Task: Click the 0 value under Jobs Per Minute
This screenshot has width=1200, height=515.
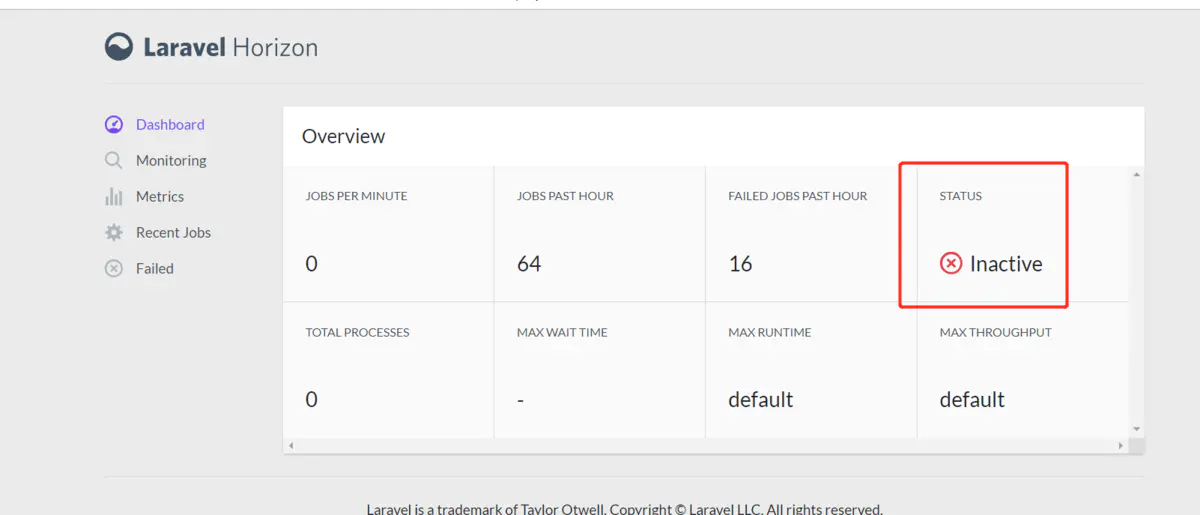Action: [311, 264]
